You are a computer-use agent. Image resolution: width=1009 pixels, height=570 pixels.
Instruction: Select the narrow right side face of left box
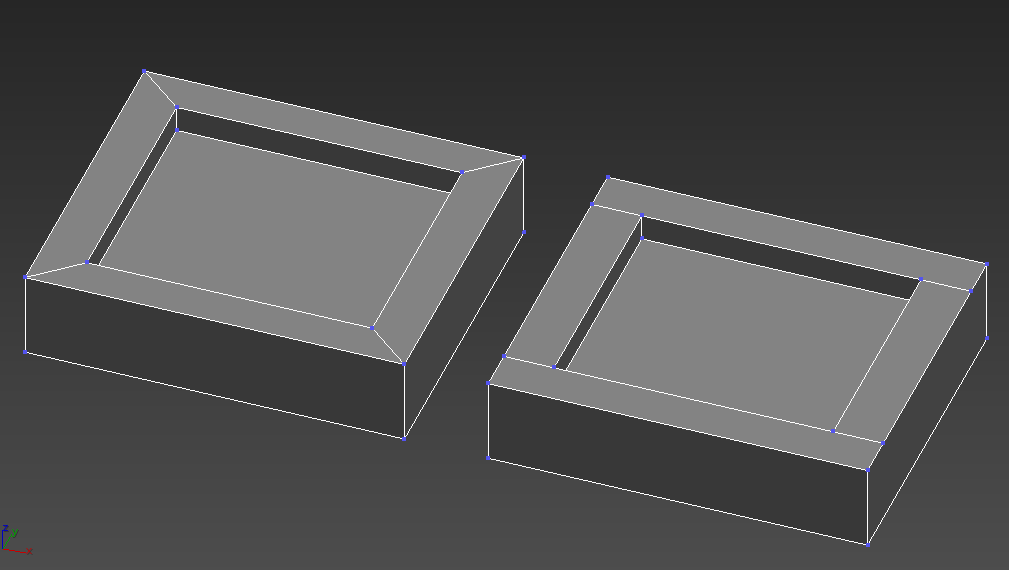tap(465, 300)
